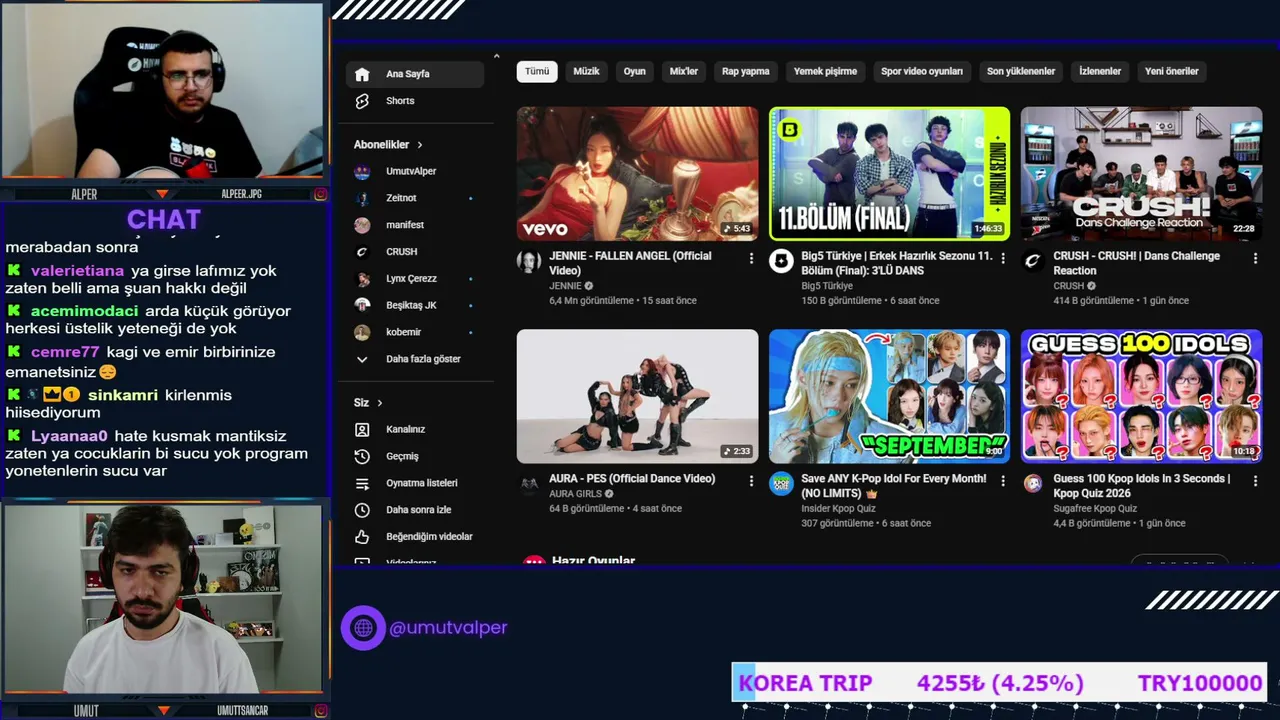1280x720 pixels.
Task: Select the İzlenenler filter chip
Action: 1100,71
